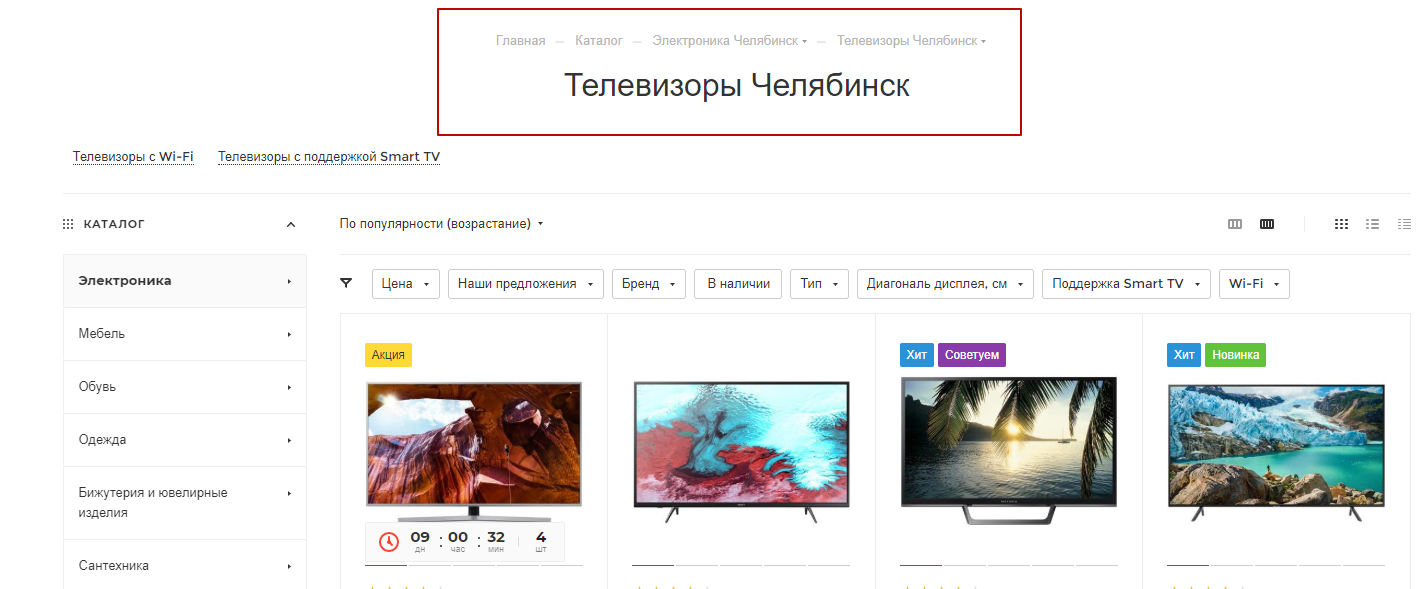Open the Wi-Fi filter dropdown
Image resolution: width=1428 pixels, height=589 pixels.
1254,284
